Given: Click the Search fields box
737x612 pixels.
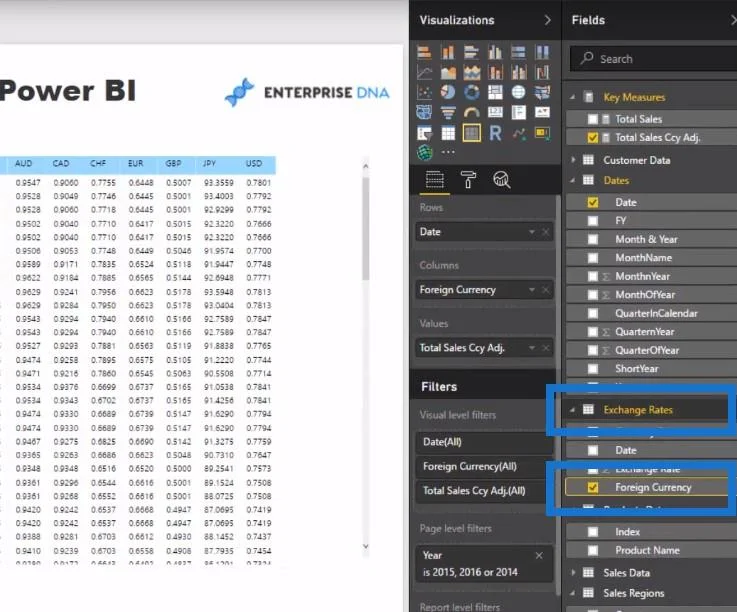Looking at the screenshot, I should point(653,59).
